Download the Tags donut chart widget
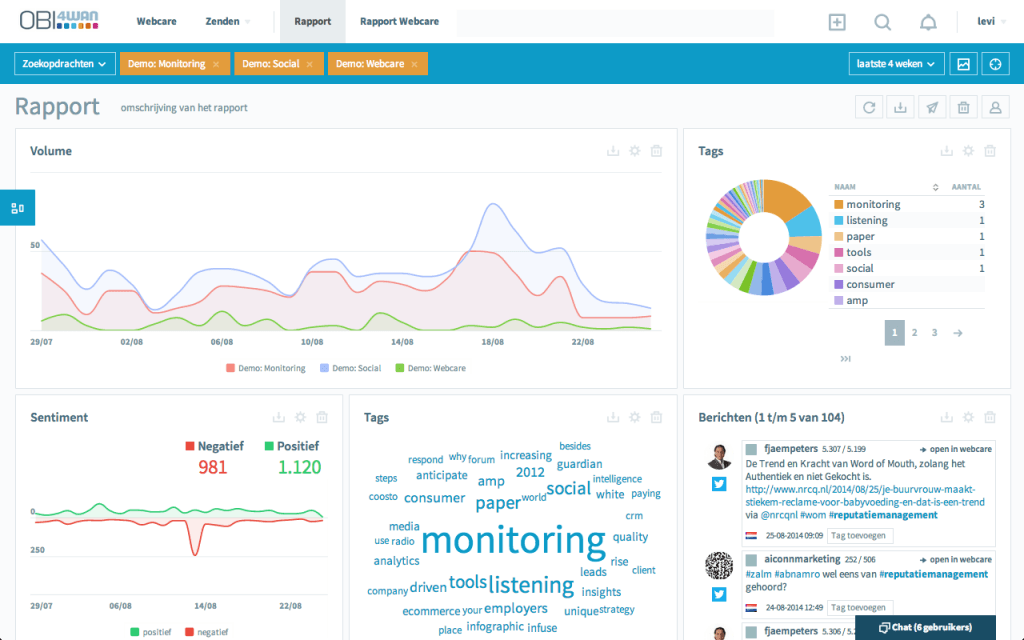1024x640 pixels. (946, 151)
